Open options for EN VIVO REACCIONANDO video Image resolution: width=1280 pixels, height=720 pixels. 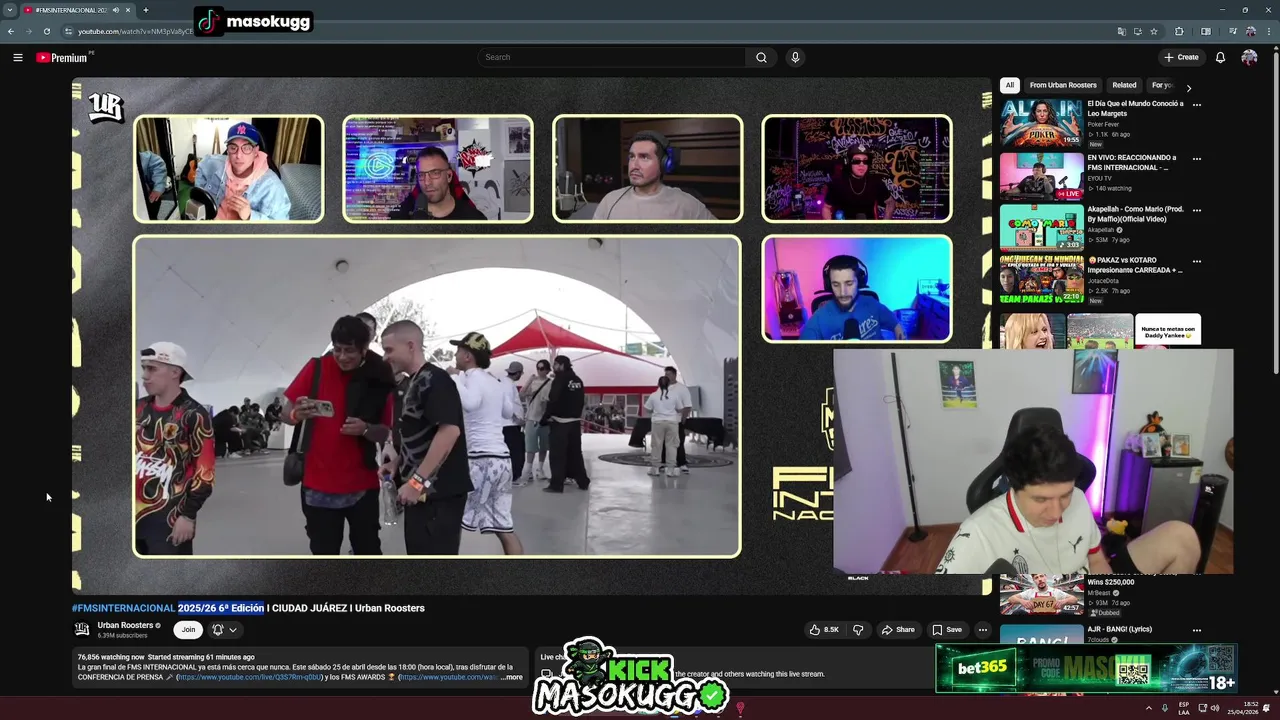pyautogui.click(x=1196, y=158)
